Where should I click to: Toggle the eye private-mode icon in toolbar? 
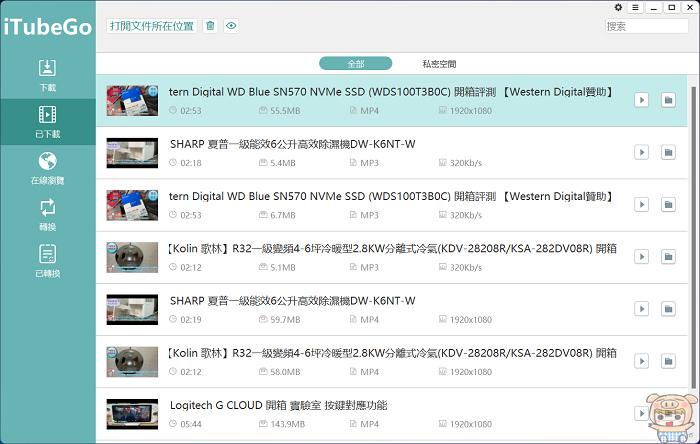(231, 26)
